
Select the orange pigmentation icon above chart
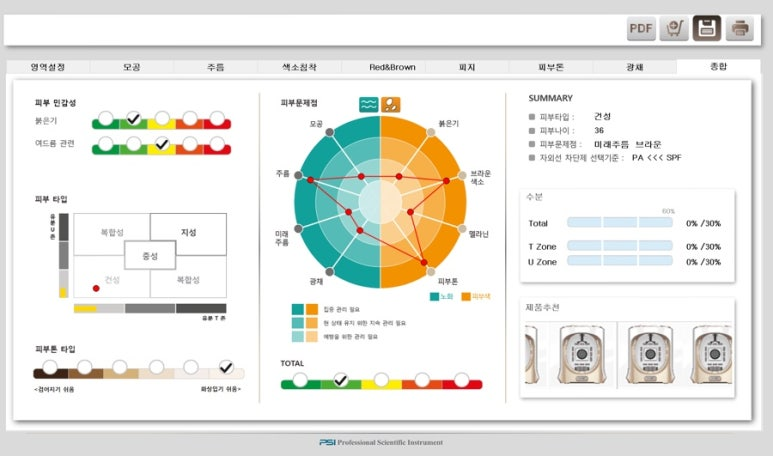tap(391, 103)
